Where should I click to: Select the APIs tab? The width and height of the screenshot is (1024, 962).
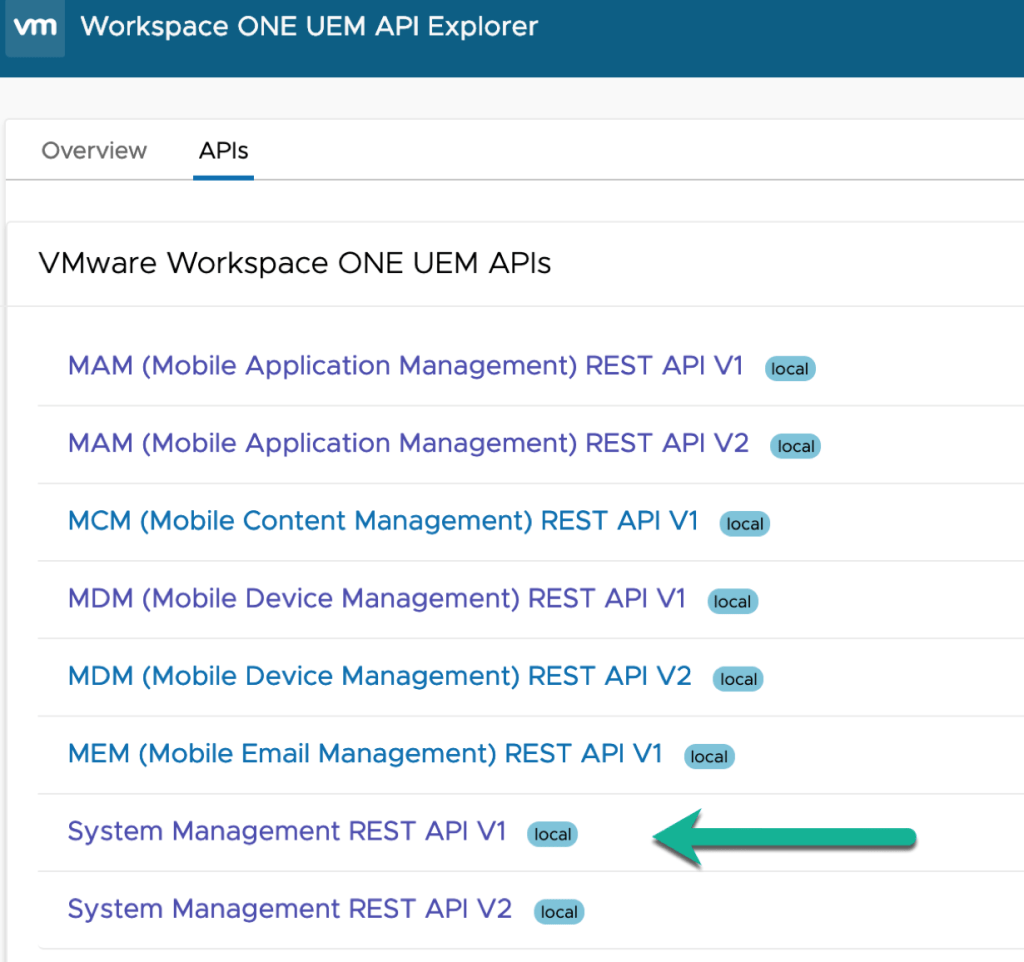point(223,151)
